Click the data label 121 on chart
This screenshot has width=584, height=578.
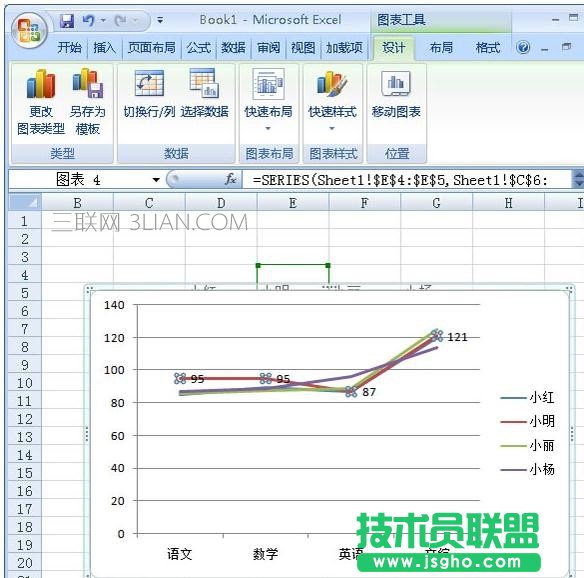pos(457,337)
